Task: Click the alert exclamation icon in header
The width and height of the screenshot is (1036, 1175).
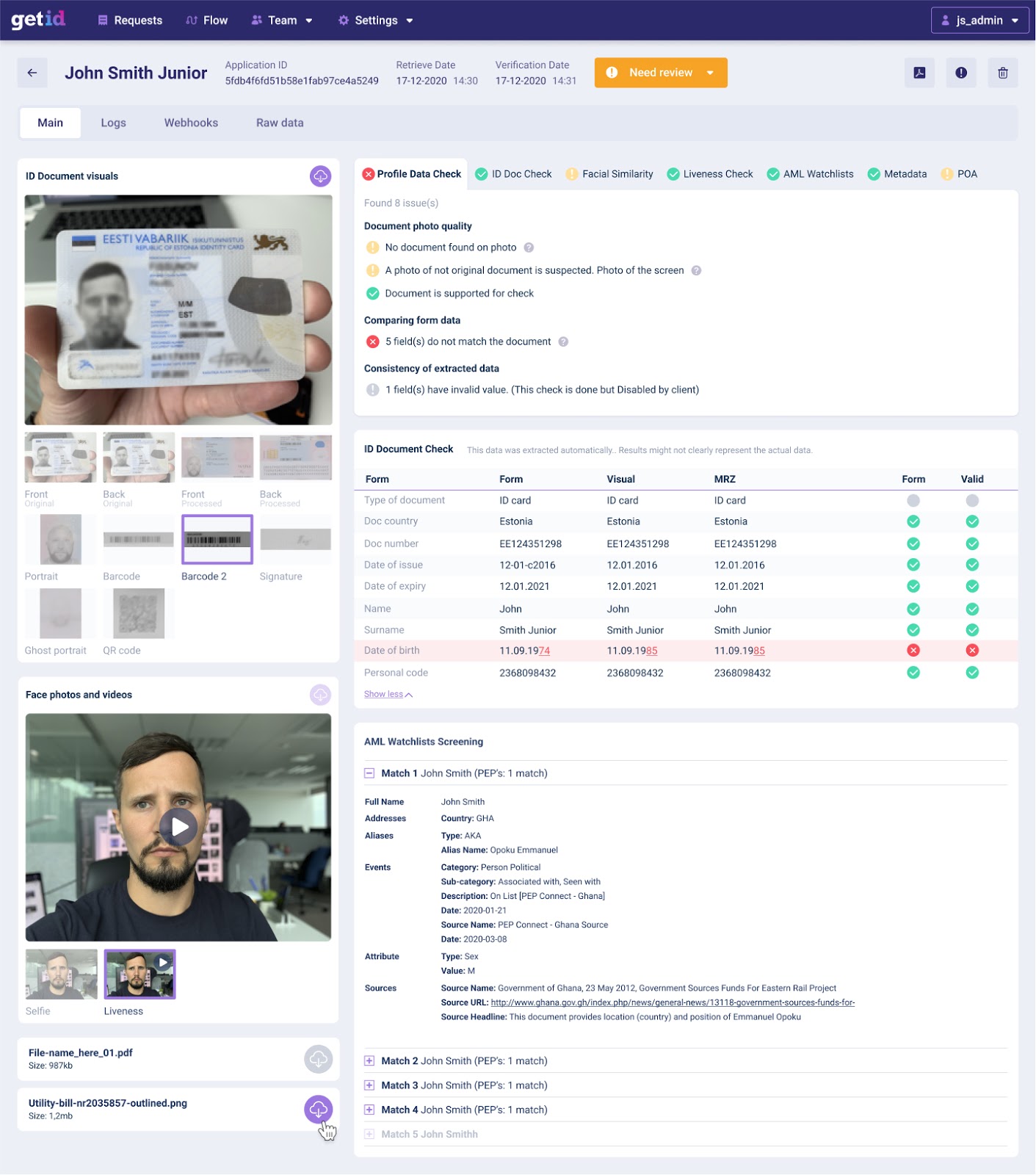Action: 960,73
